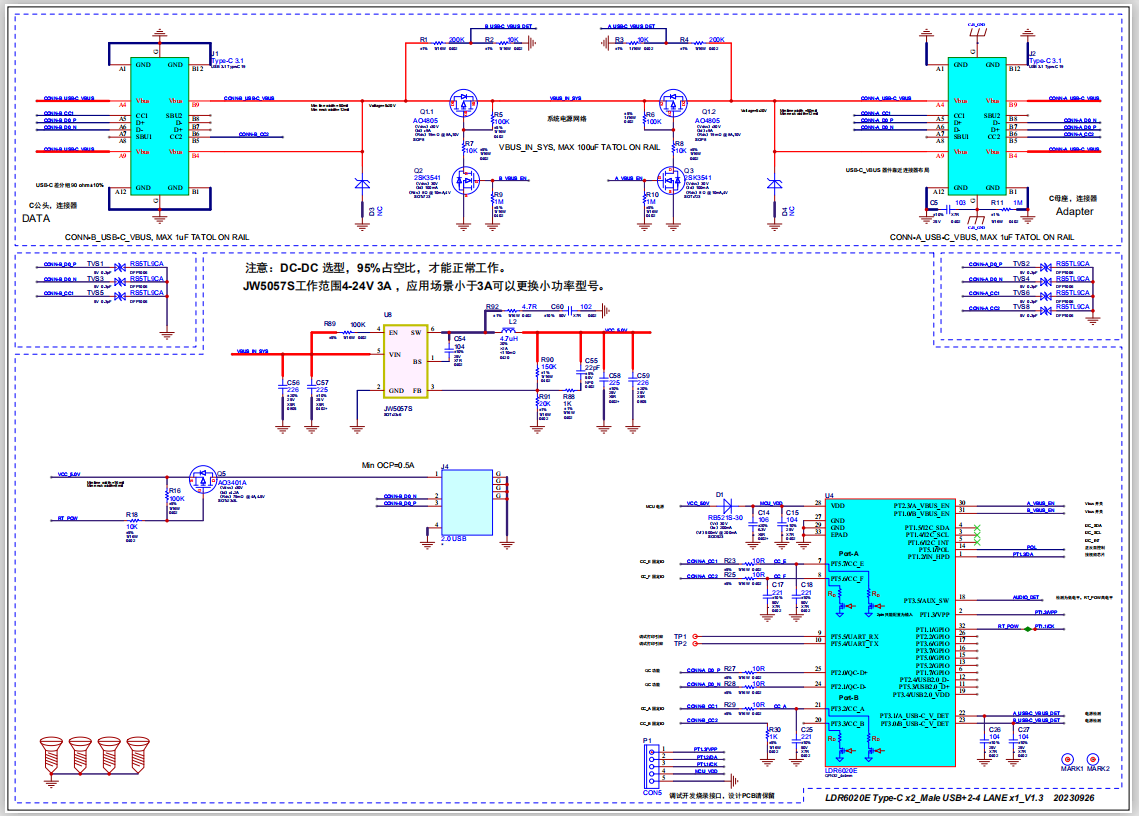Select the TP1 test point circle
This screenshot has width=1139, height=816.
point(695,637)
